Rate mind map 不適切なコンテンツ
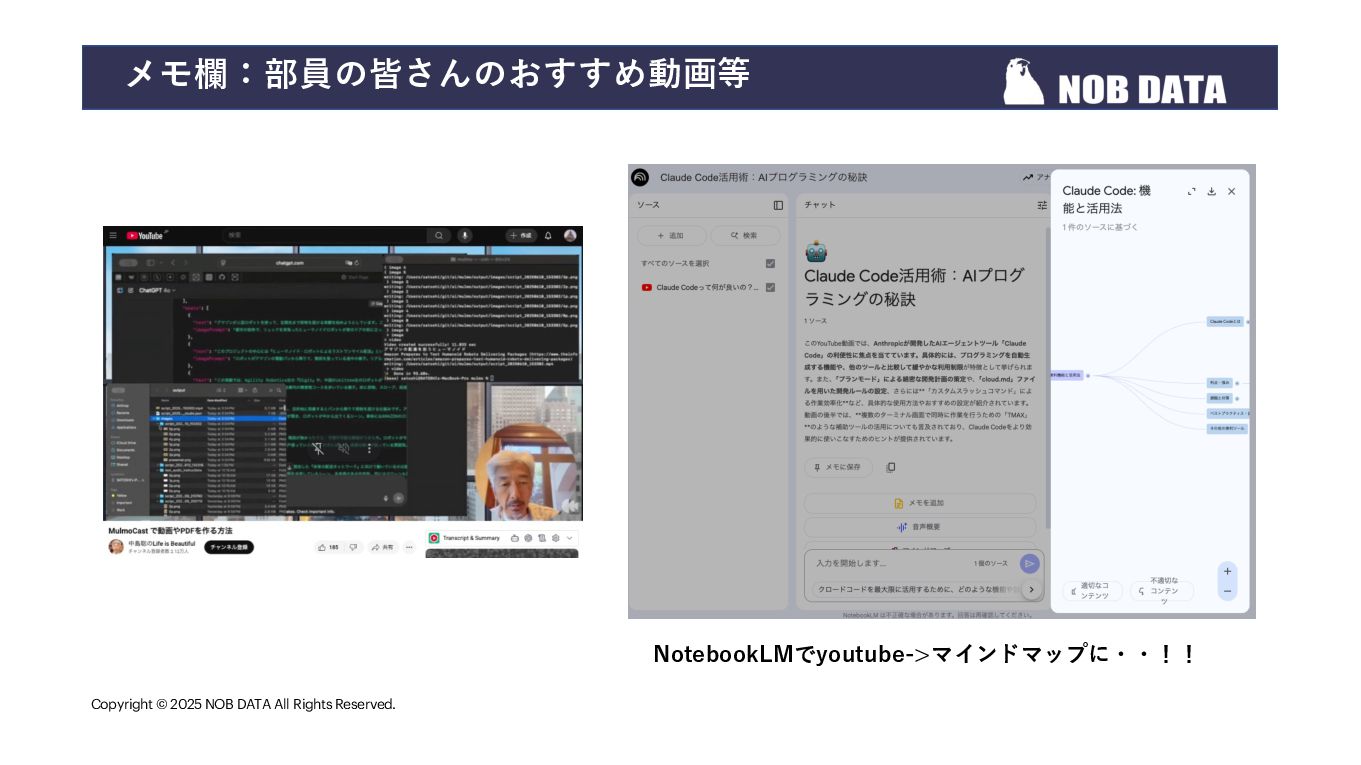The image size is (1361, 765). (x=1161, y=591)
